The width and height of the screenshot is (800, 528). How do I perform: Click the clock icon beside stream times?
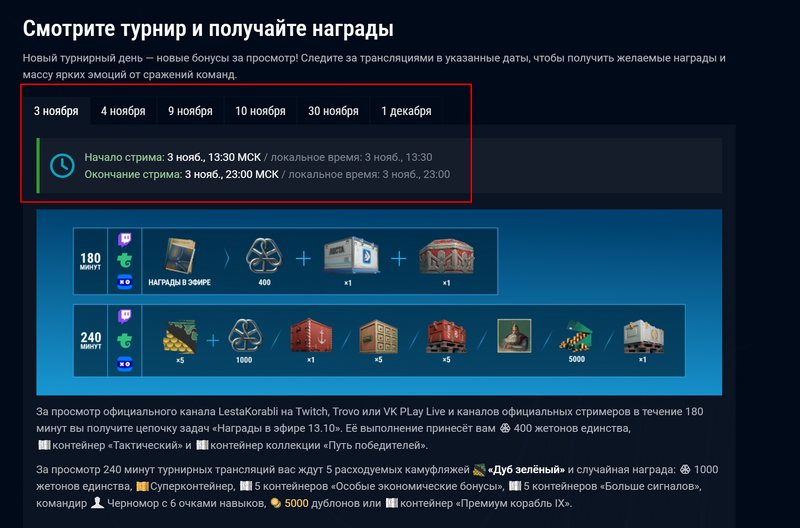click(x=62, y=165)
